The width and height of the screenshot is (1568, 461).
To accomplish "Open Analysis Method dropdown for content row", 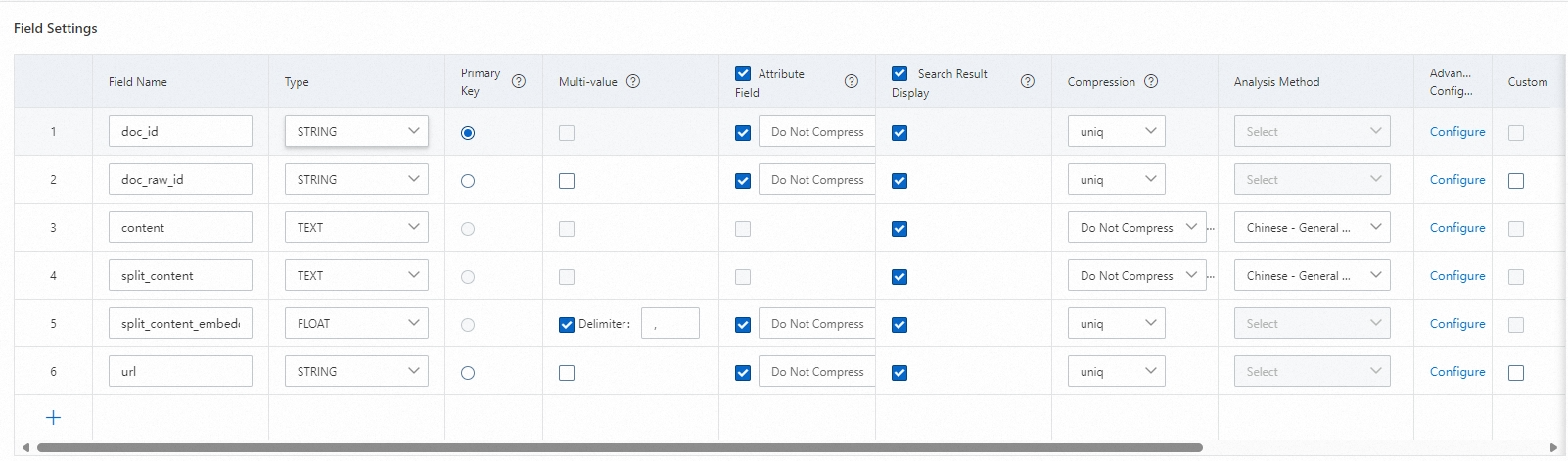I will coord(1312,228).
